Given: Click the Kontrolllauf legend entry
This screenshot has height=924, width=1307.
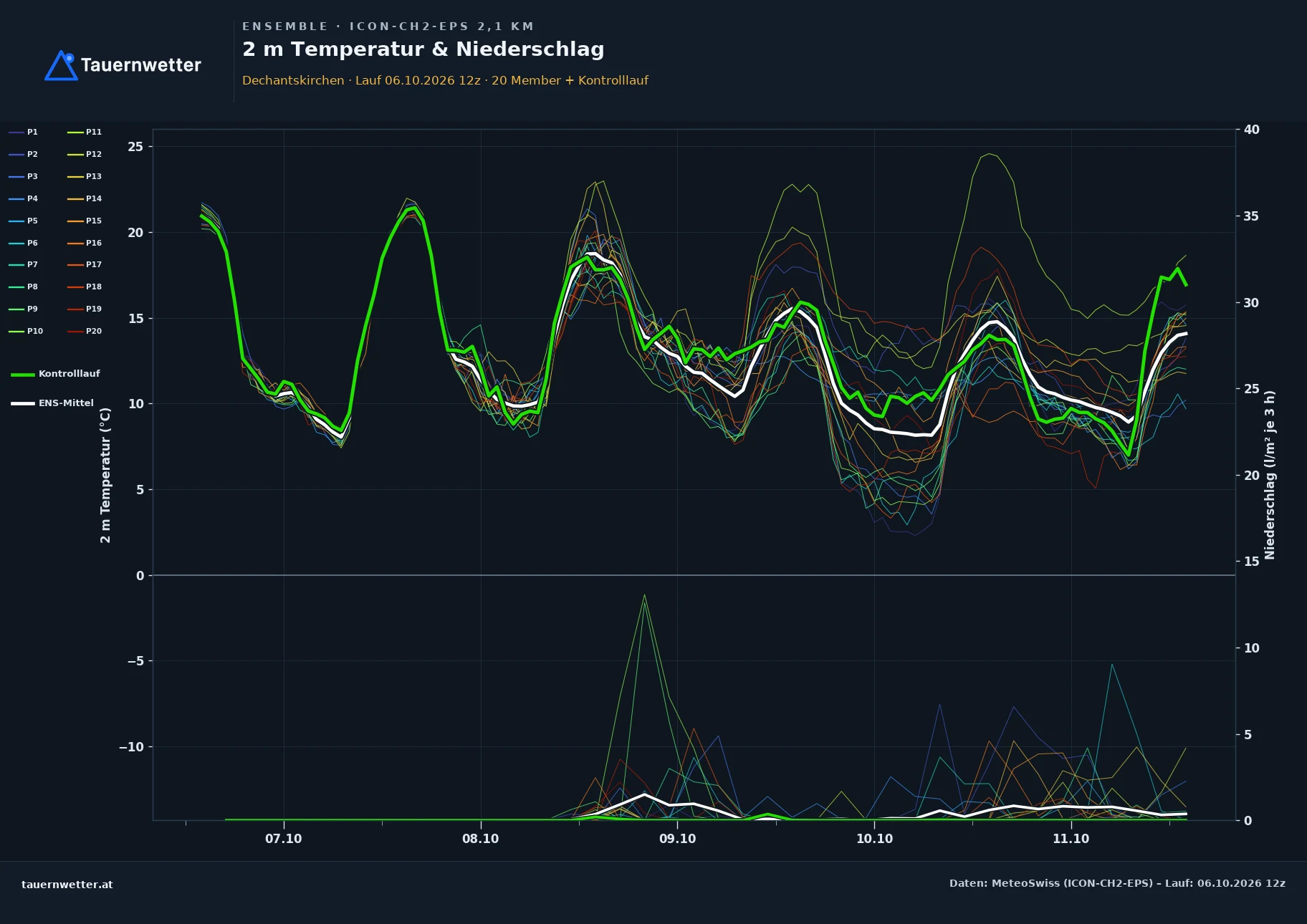Looking at the screenshot, I should pyautogui.click(x=55, y=374).
